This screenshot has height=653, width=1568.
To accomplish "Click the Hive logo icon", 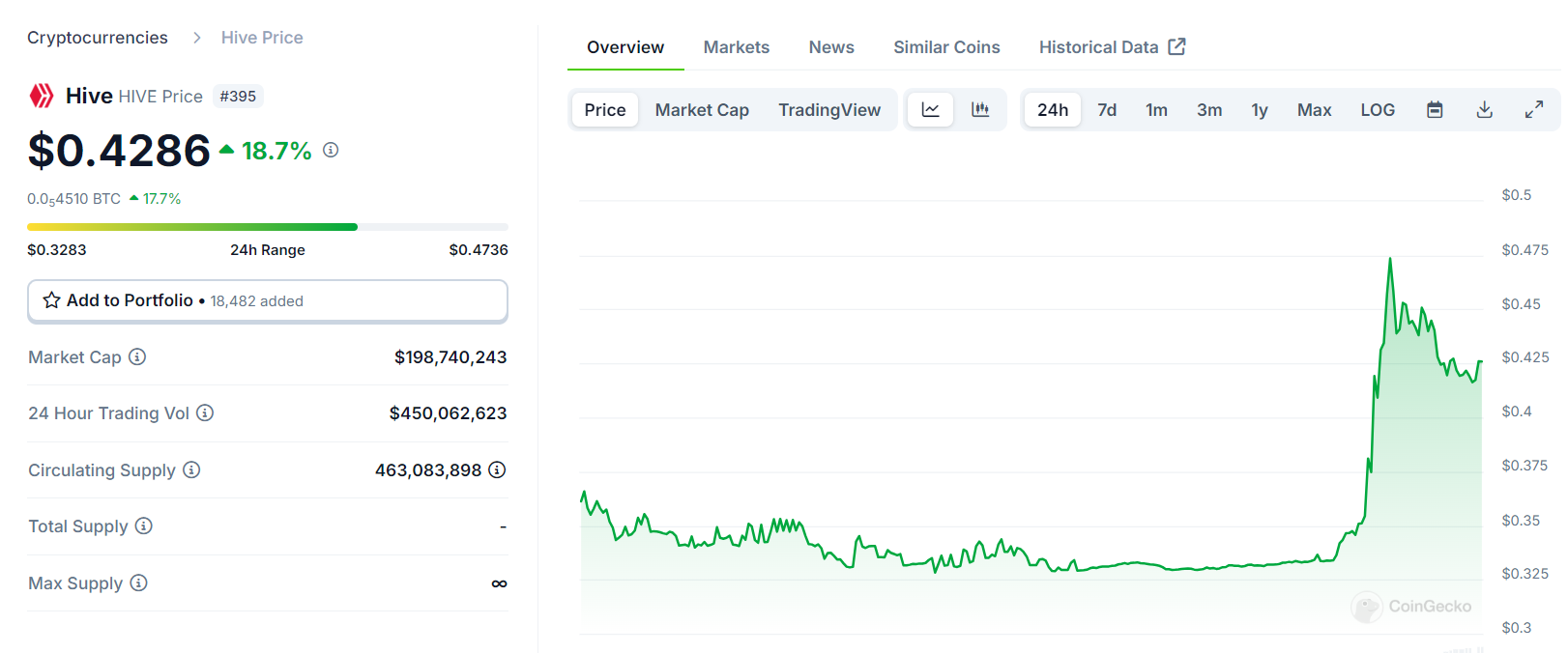I will coord(42,96).
